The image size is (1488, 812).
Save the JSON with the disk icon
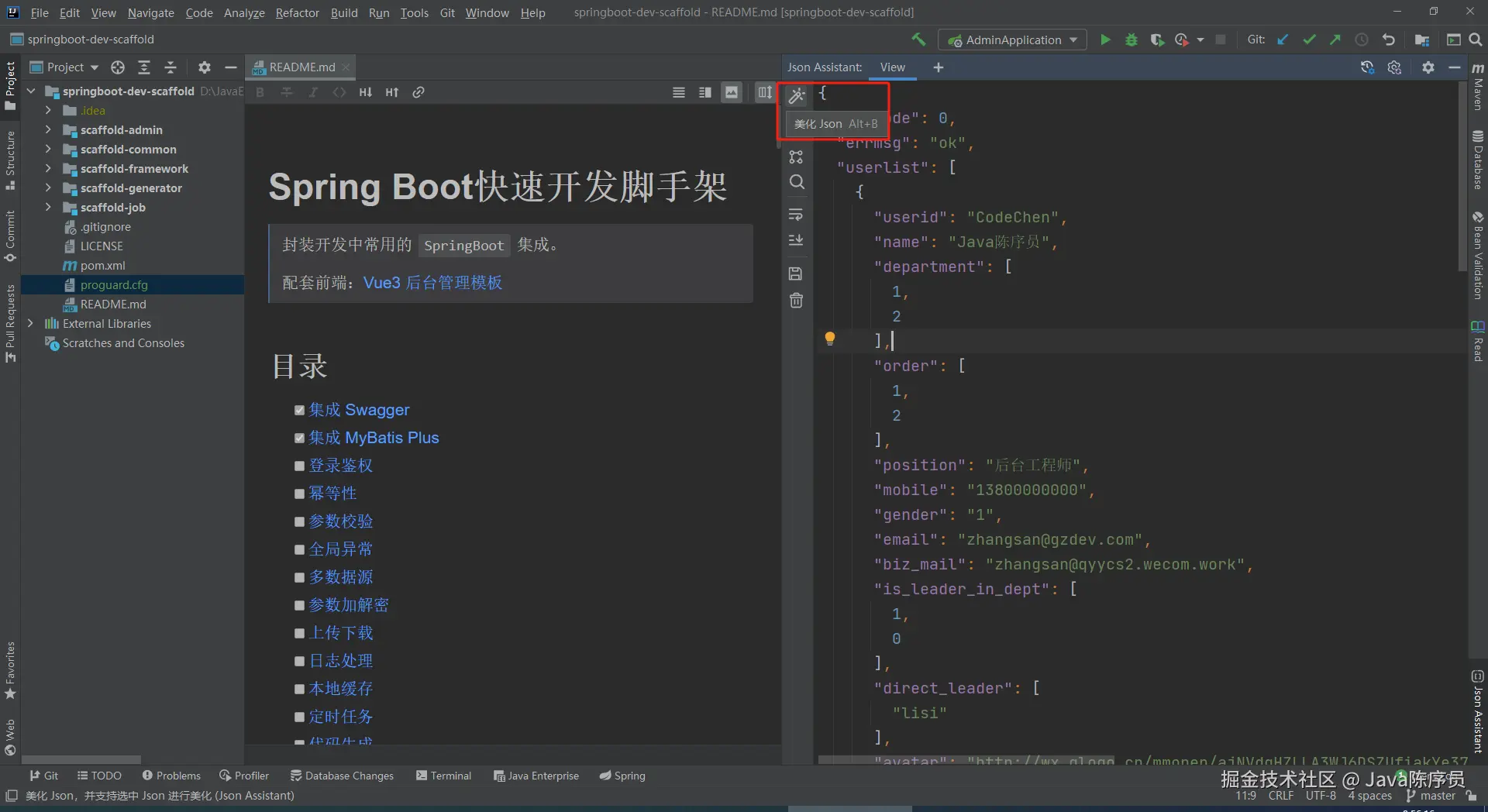coord(796,274)
